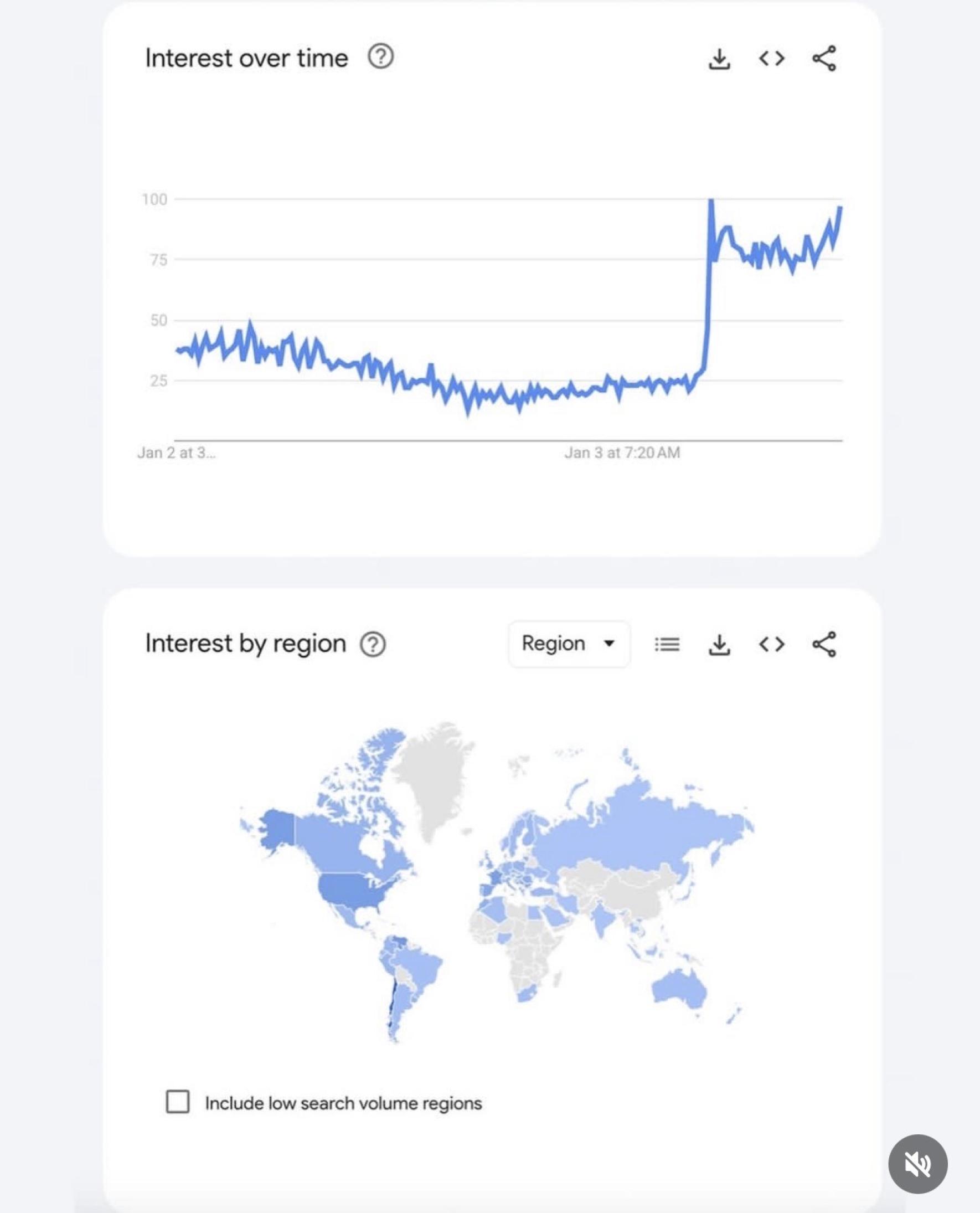Share the Interest by region map
This screenshot has height=1213, width=980.
824,644
